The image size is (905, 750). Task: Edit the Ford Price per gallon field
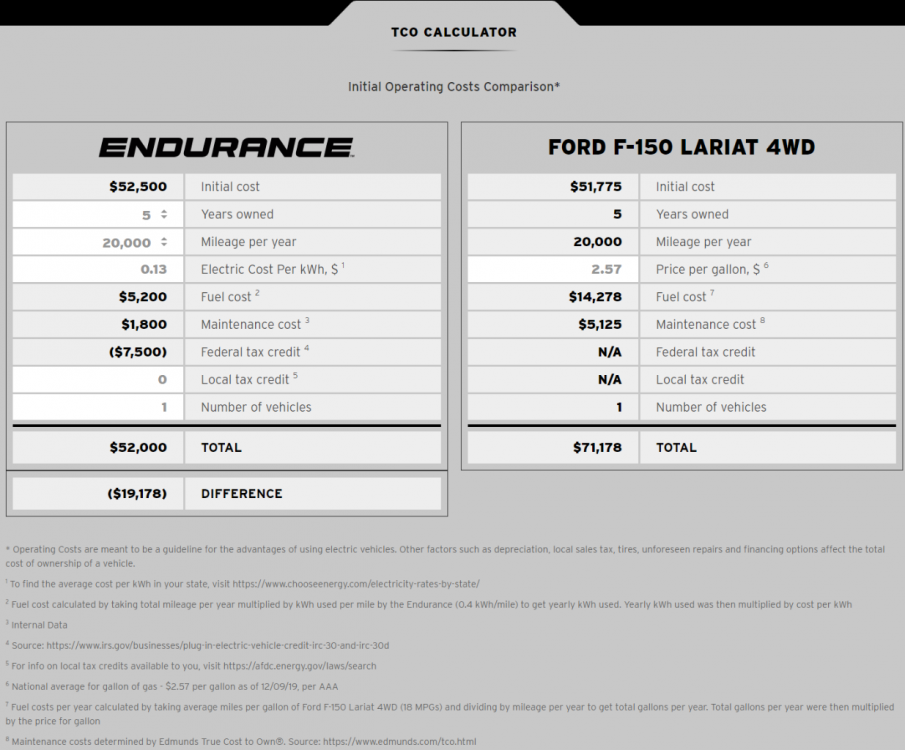pos(553,269)
